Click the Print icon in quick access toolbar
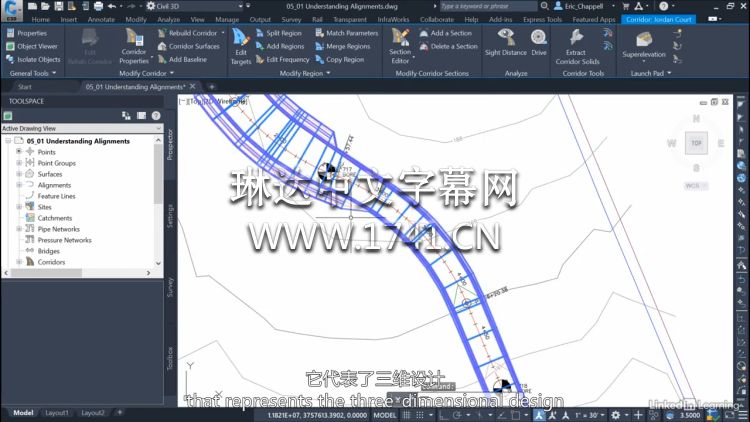This screenshot has height=422, width=750. pos(99,6)
